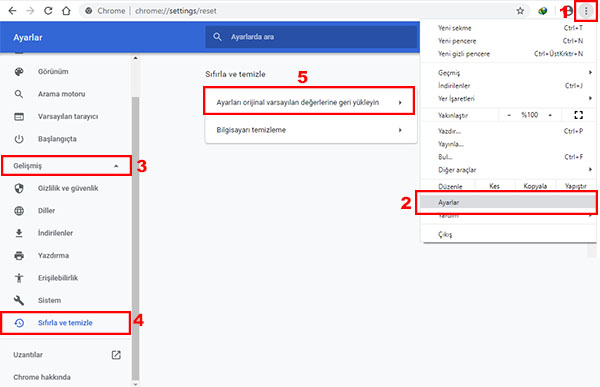Select Yeni sekme from menu

[508, 28]
